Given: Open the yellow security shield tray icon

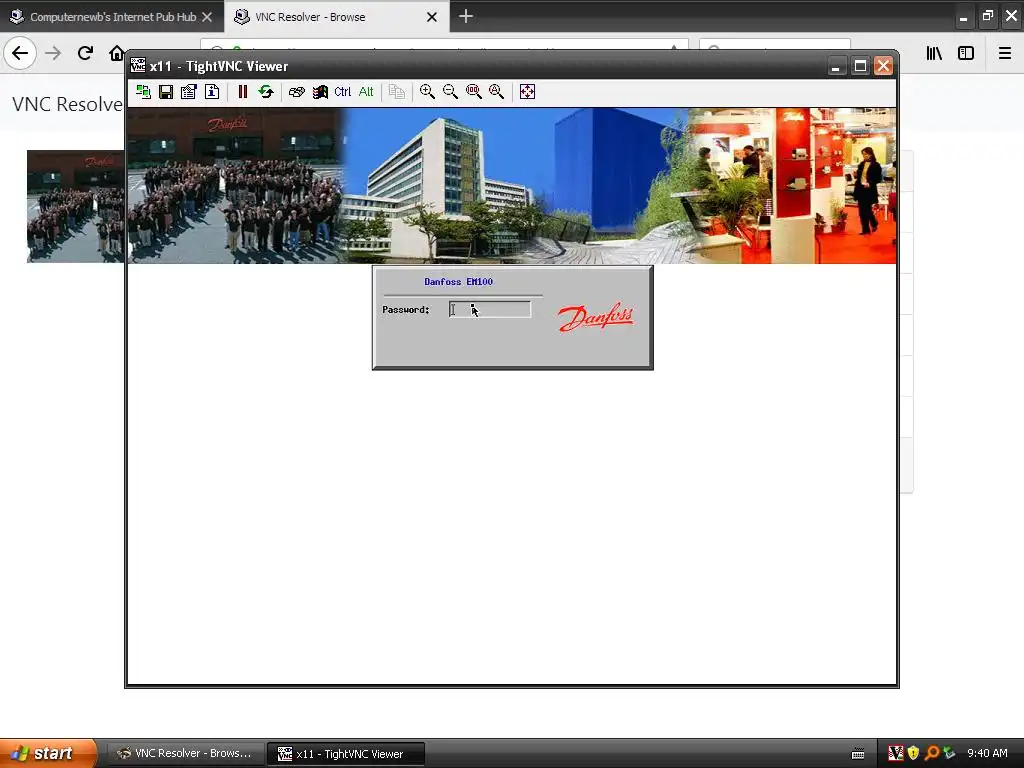Looking at the screenshot, I should click(x=913, y=753).
